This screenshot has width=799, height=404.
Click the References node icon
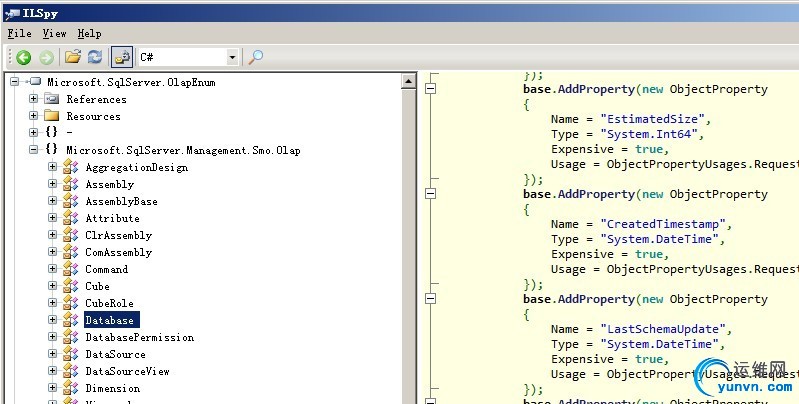coord(52,99)
